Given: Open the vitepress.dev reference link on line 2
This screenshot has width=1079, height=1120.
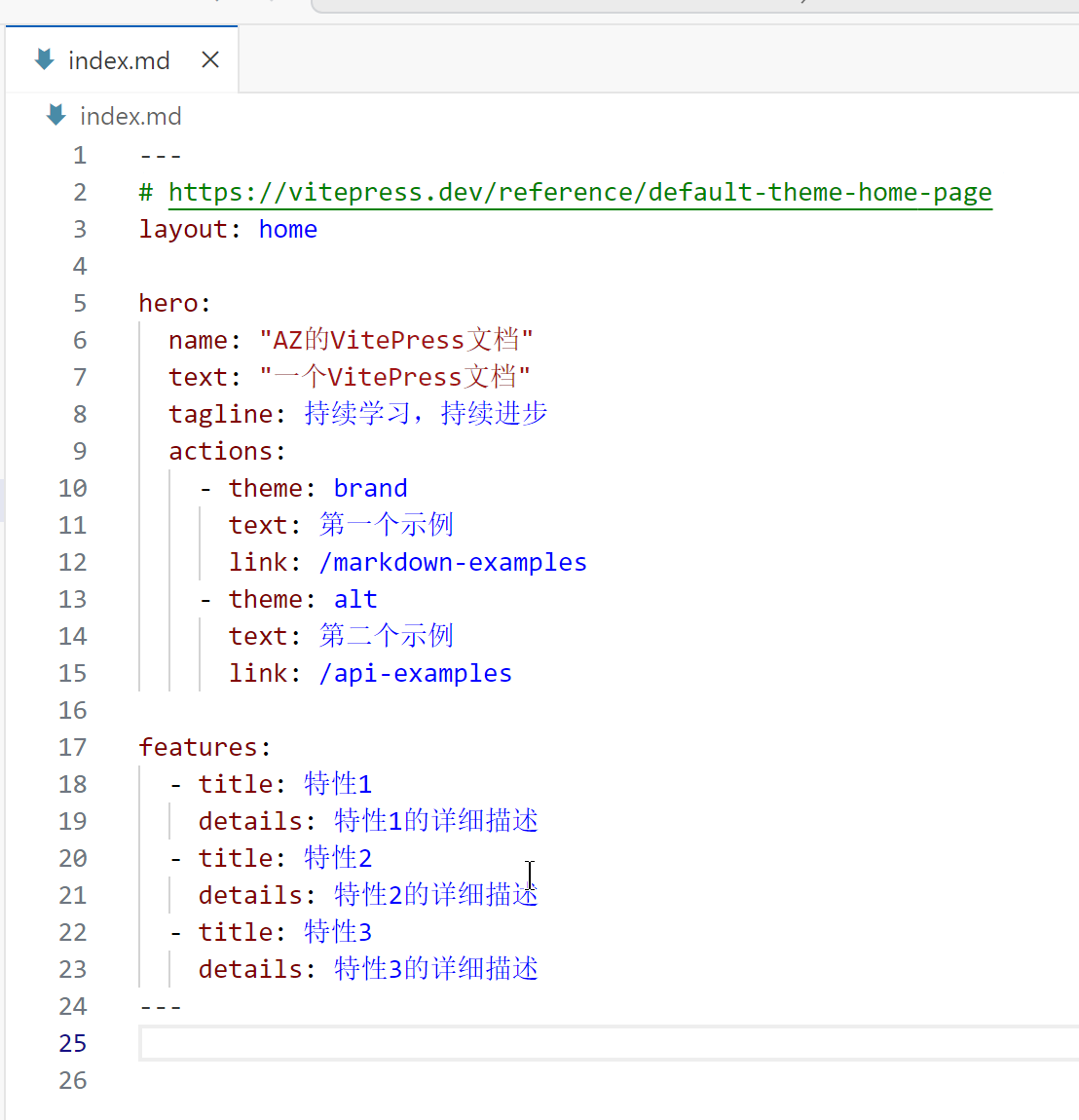Looking at the screenshot, I should (x=579, y=193).
